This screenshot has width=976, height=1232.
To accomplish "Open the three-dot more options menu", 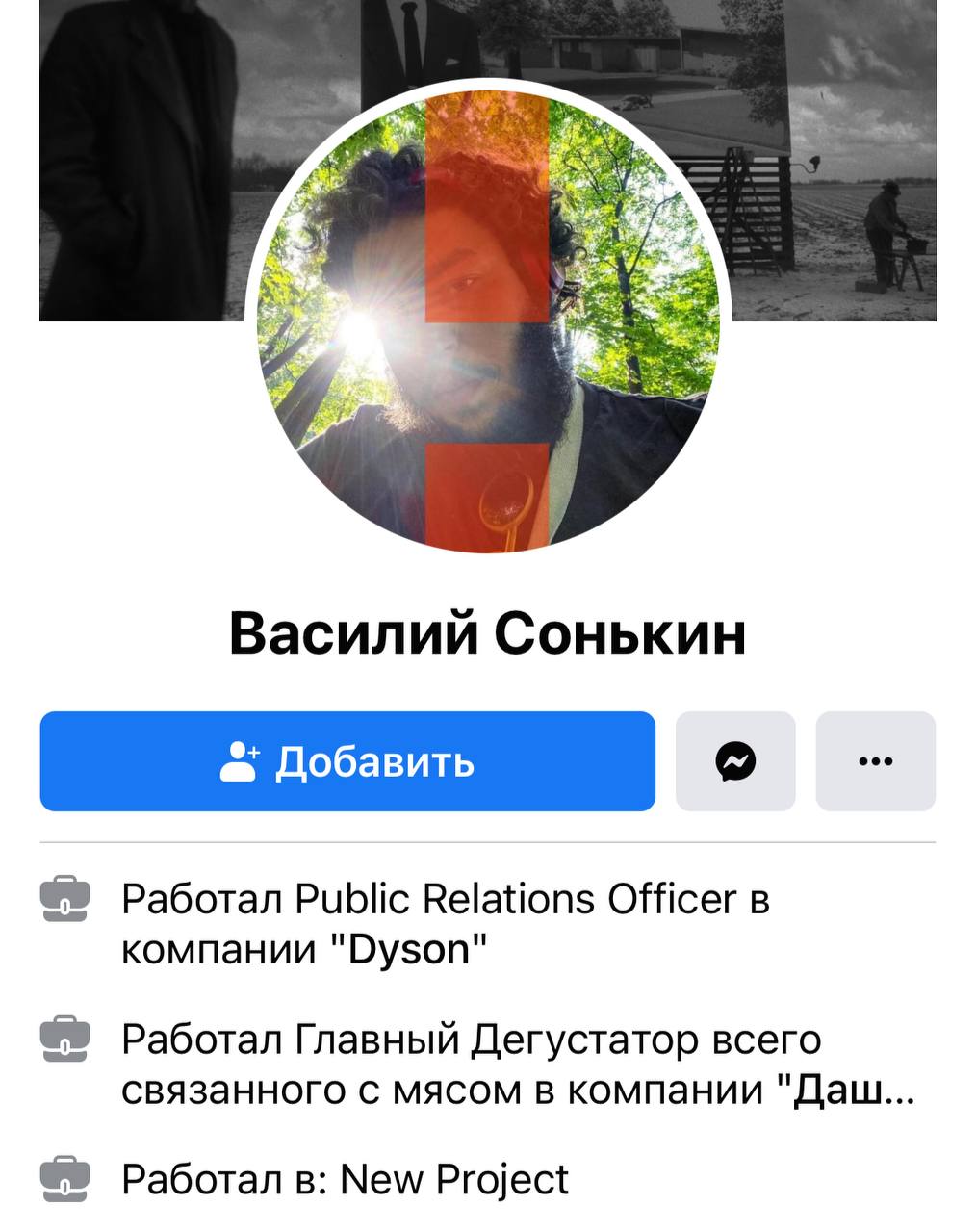I will click(x=875, y=761).
